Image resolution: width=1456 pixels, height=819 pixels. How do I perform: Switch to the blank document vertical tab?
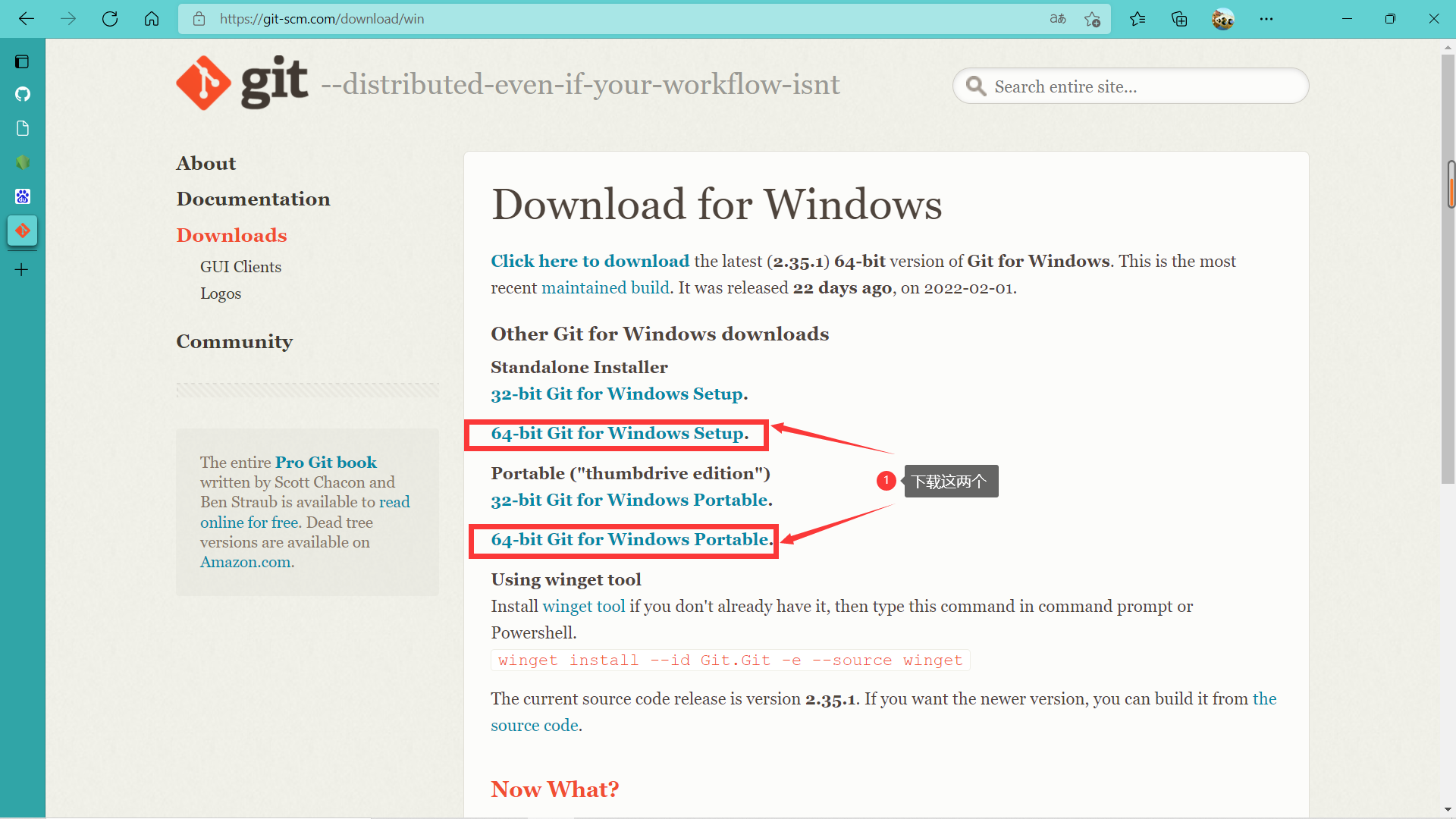click(22, 128)
